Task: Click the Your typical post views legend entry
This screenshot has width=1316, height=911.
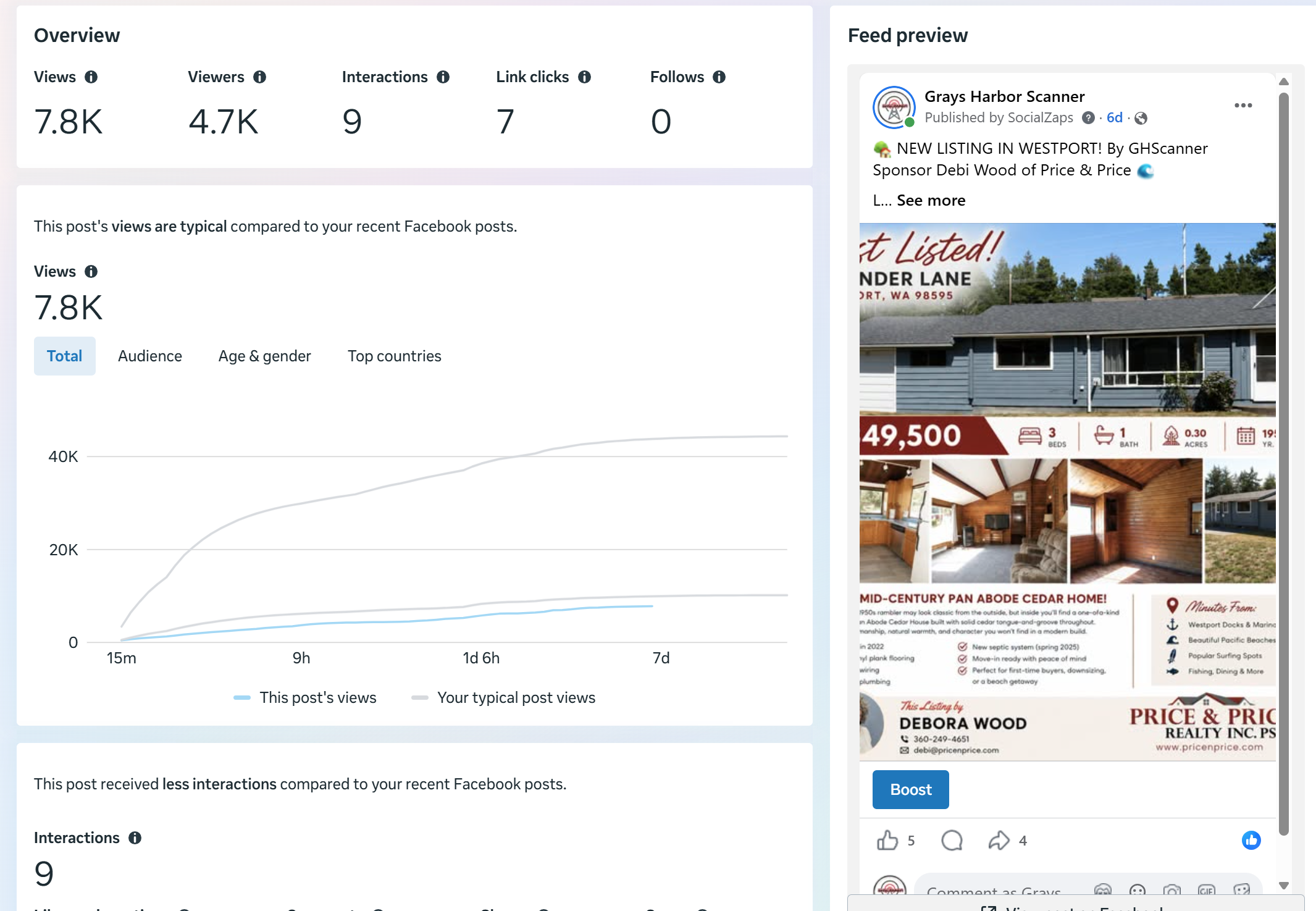Action: 503,698
